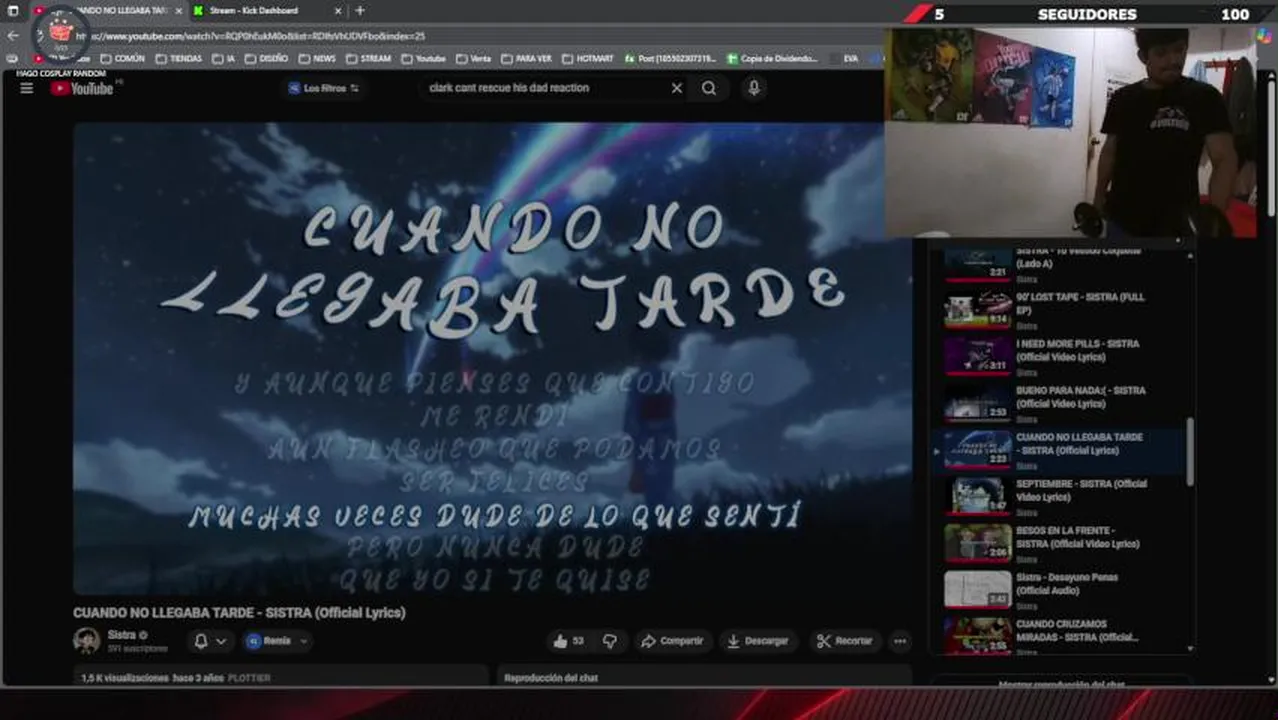Open the three-dot more actions menu
The image size is (1278, 720).
click(900, 641)
